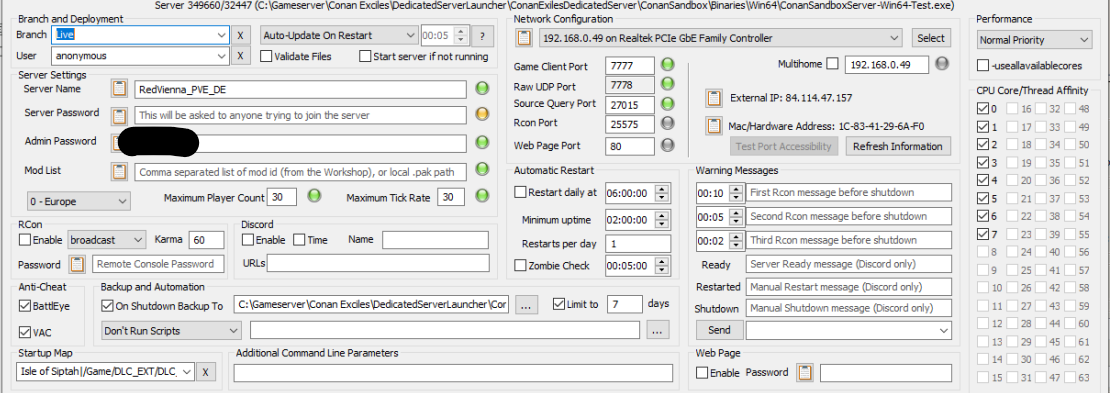
Task: Click clipboard icon beside Mac/Hardware Address
Action: (714, 126)
